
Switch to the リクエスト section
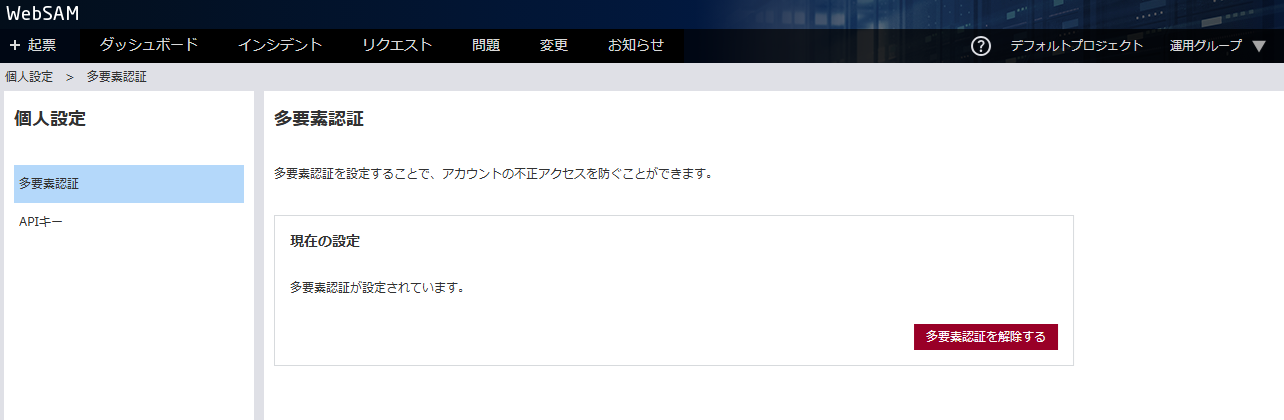[x=397, y=45]
